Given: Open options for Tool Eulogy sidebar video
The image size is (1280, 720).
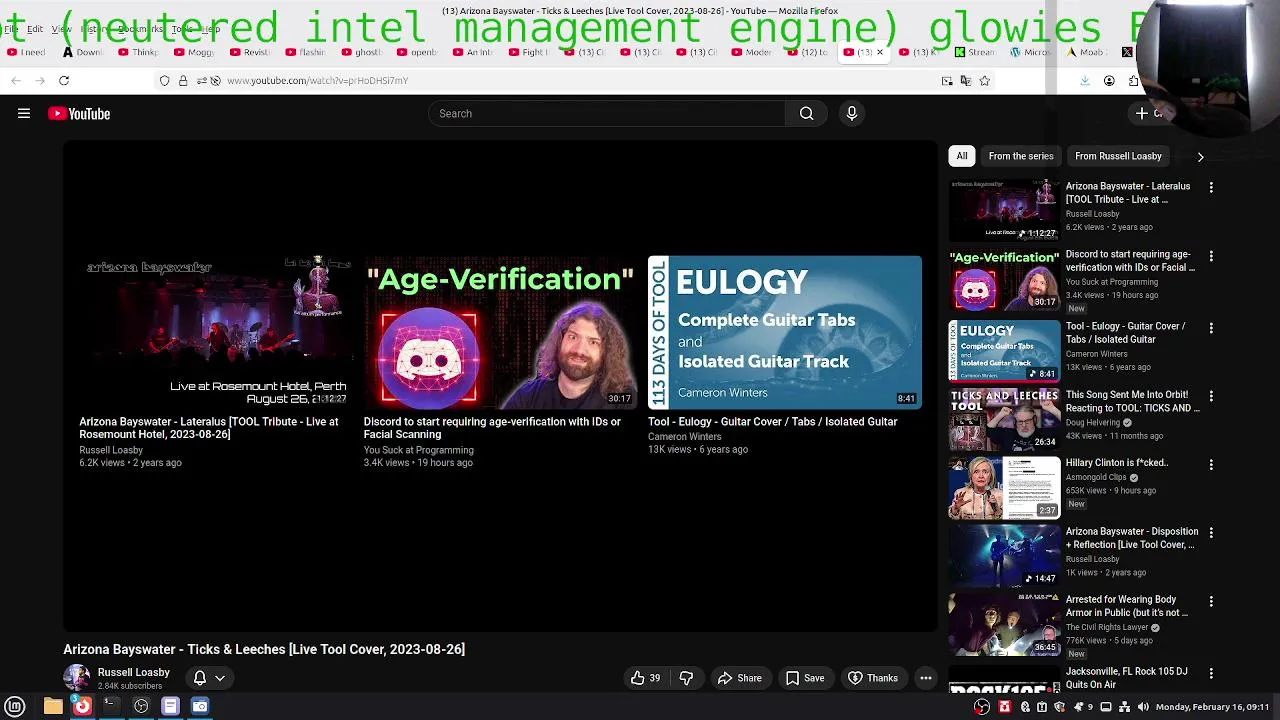Looking at the screenshot, I should pos(1211,327).
